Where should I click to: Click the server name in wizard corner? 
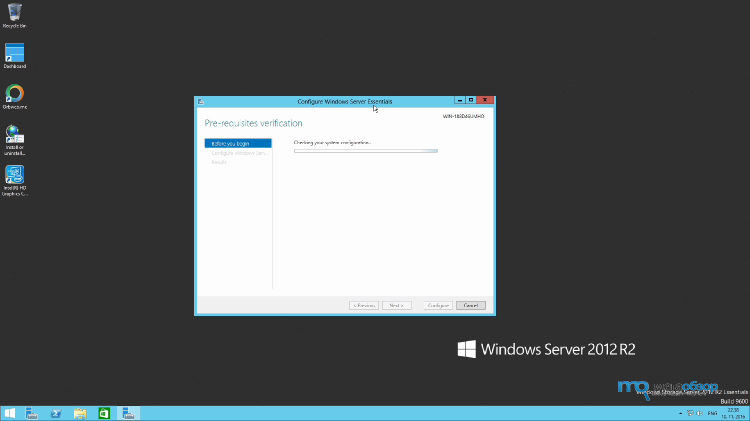pos(463,116)
